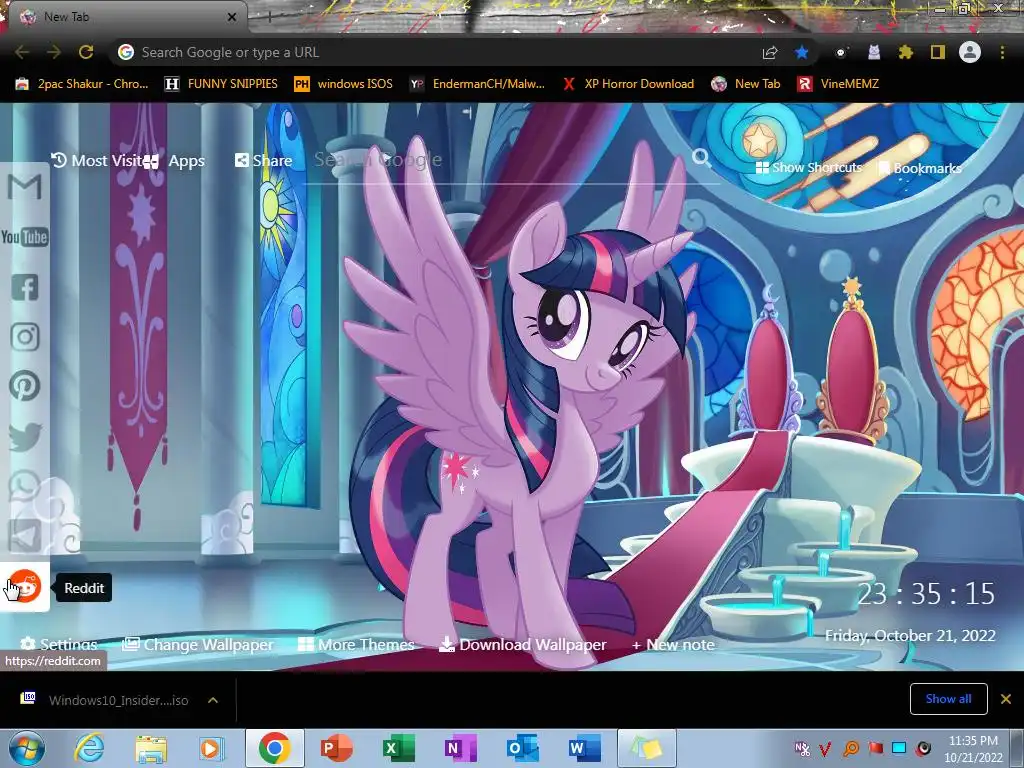Launch OneNote from taskbar
This screenshot has width=1024, height=768.
[460, 748]
